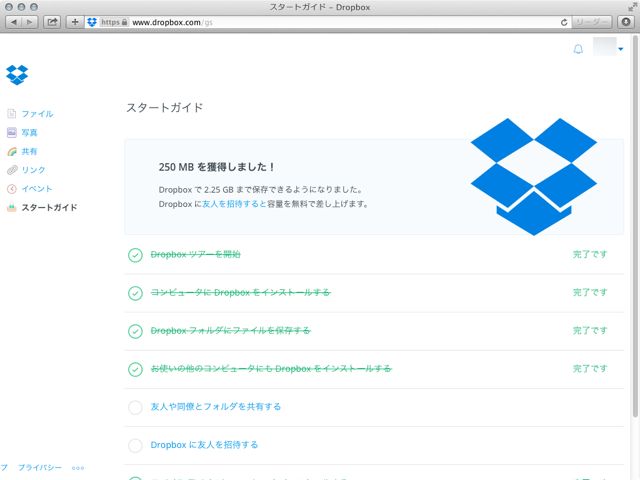
Task: Open 写真 in the sidebar
Action: coord(29,133)
